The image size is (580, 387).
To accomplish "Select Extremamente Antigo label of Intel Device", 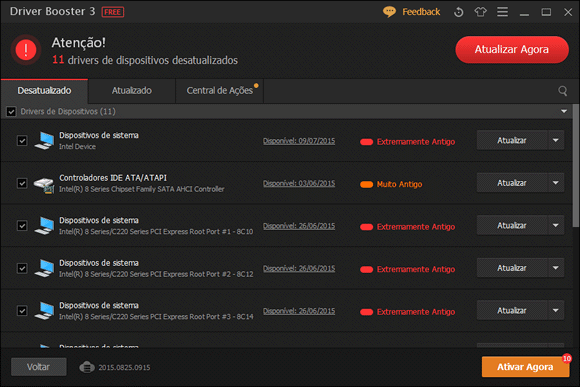I will click(x=416, y=142).
